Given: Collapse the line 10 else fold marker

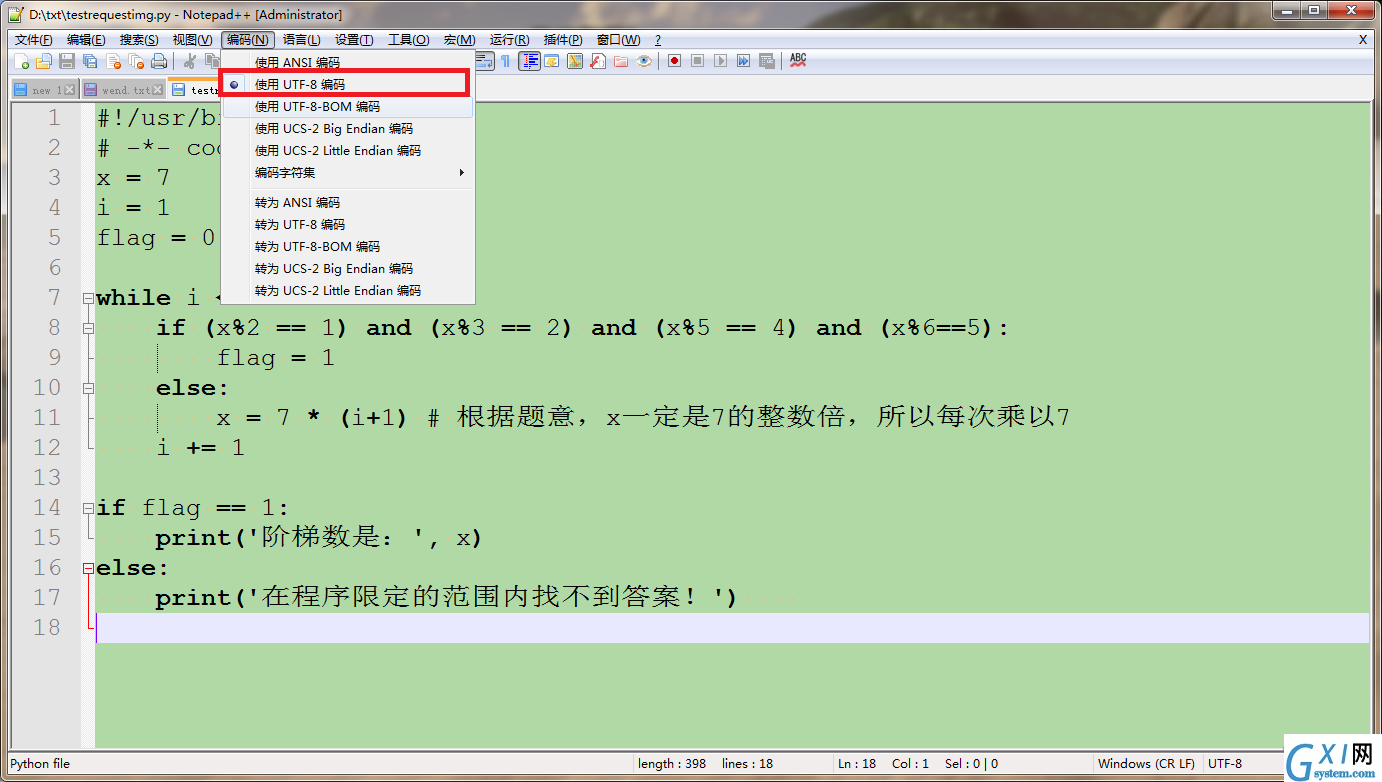Looking at the screenshot, I should tap(88, 388).
